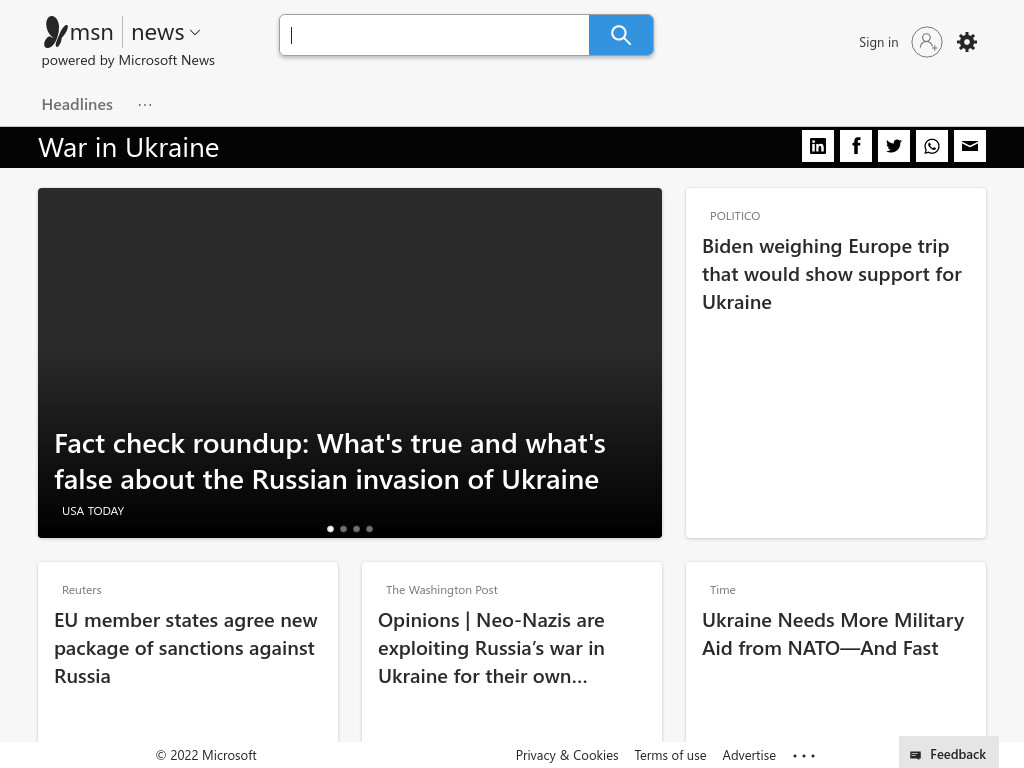Click the War in Ukraine heading
Image resolution: width=1024 pixels, height=768 pixels.
(129, 148)
